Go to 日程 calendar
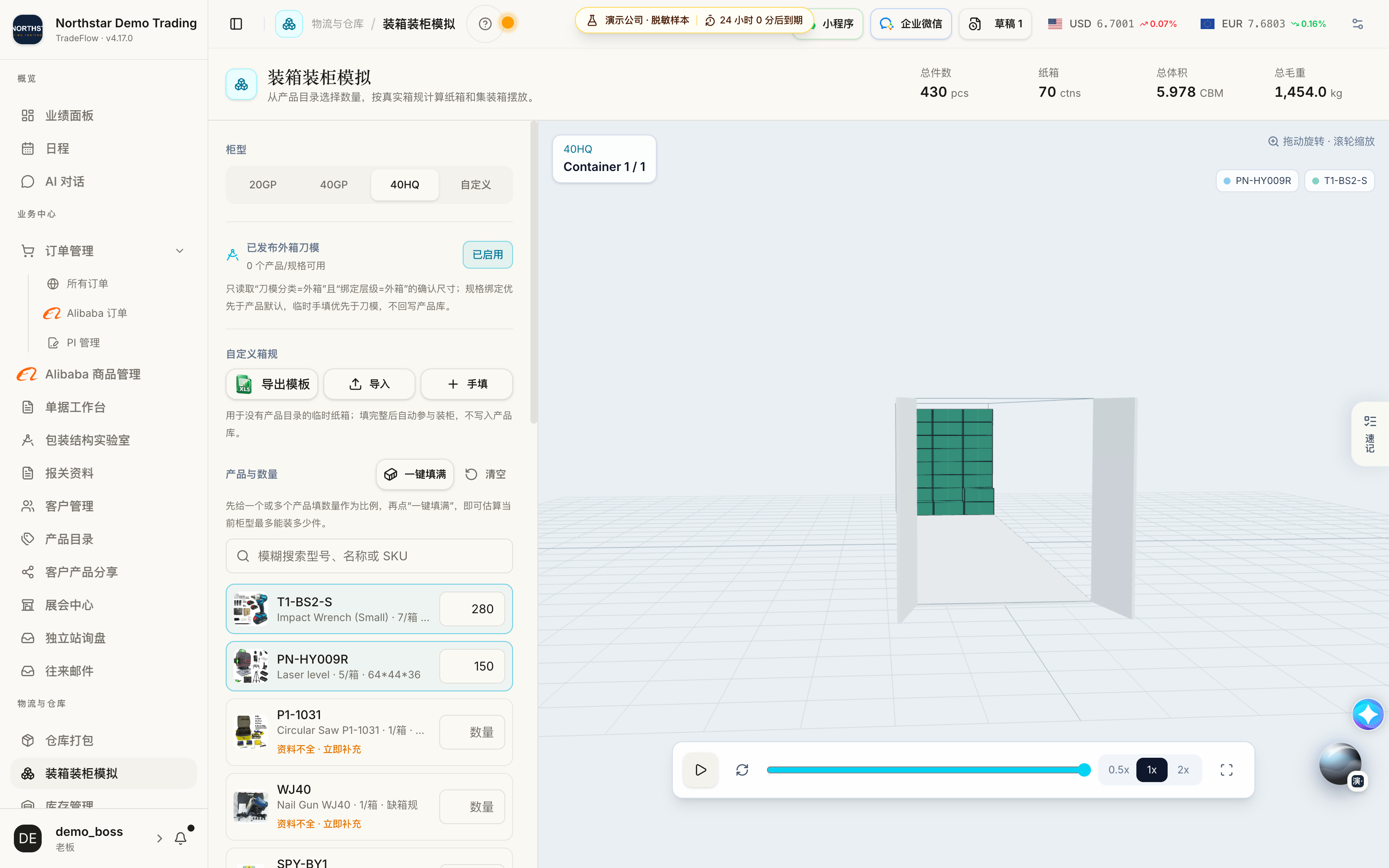 pos(103,149)
